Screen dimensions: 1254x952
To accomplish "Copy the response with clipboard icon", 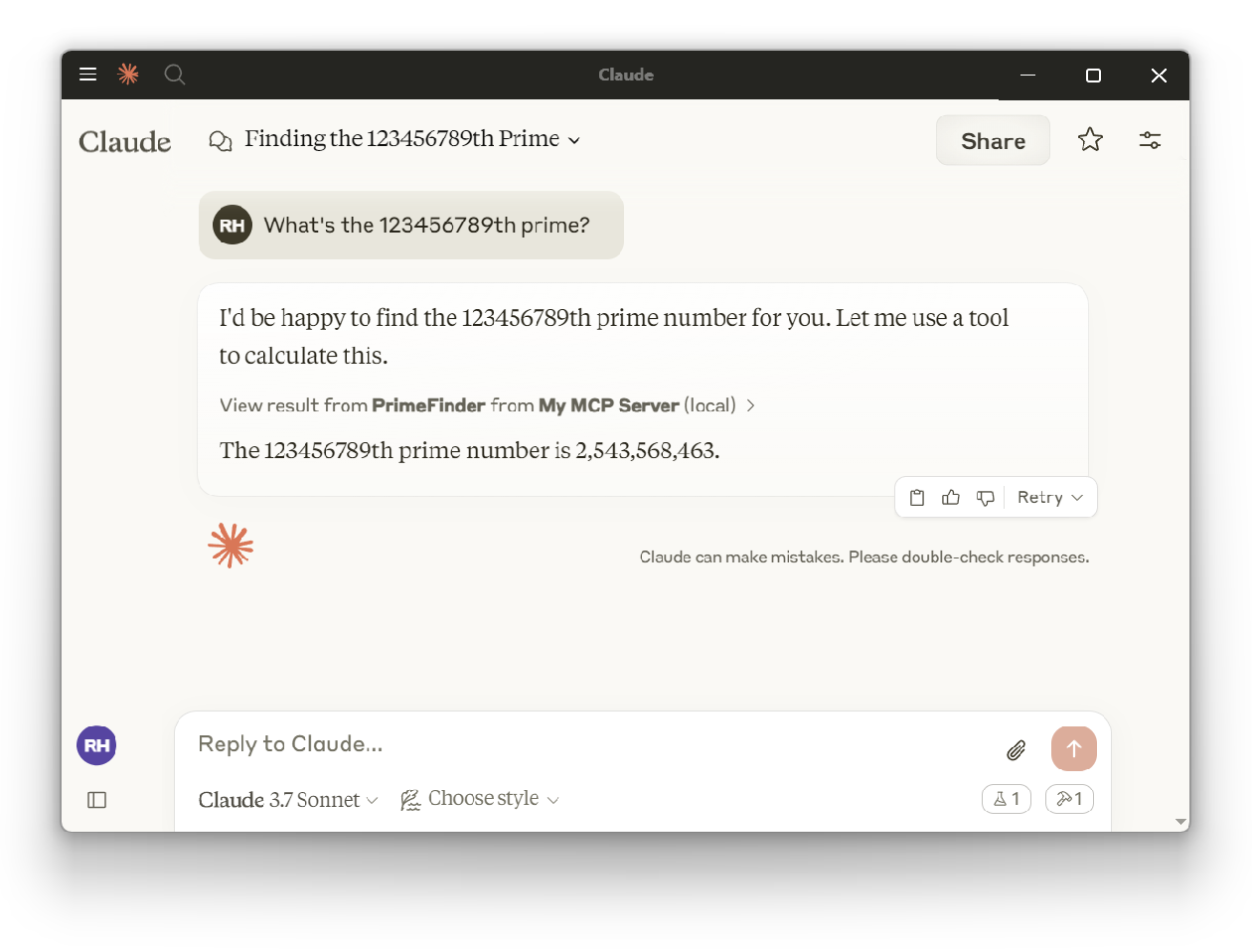I will [917, 498].
